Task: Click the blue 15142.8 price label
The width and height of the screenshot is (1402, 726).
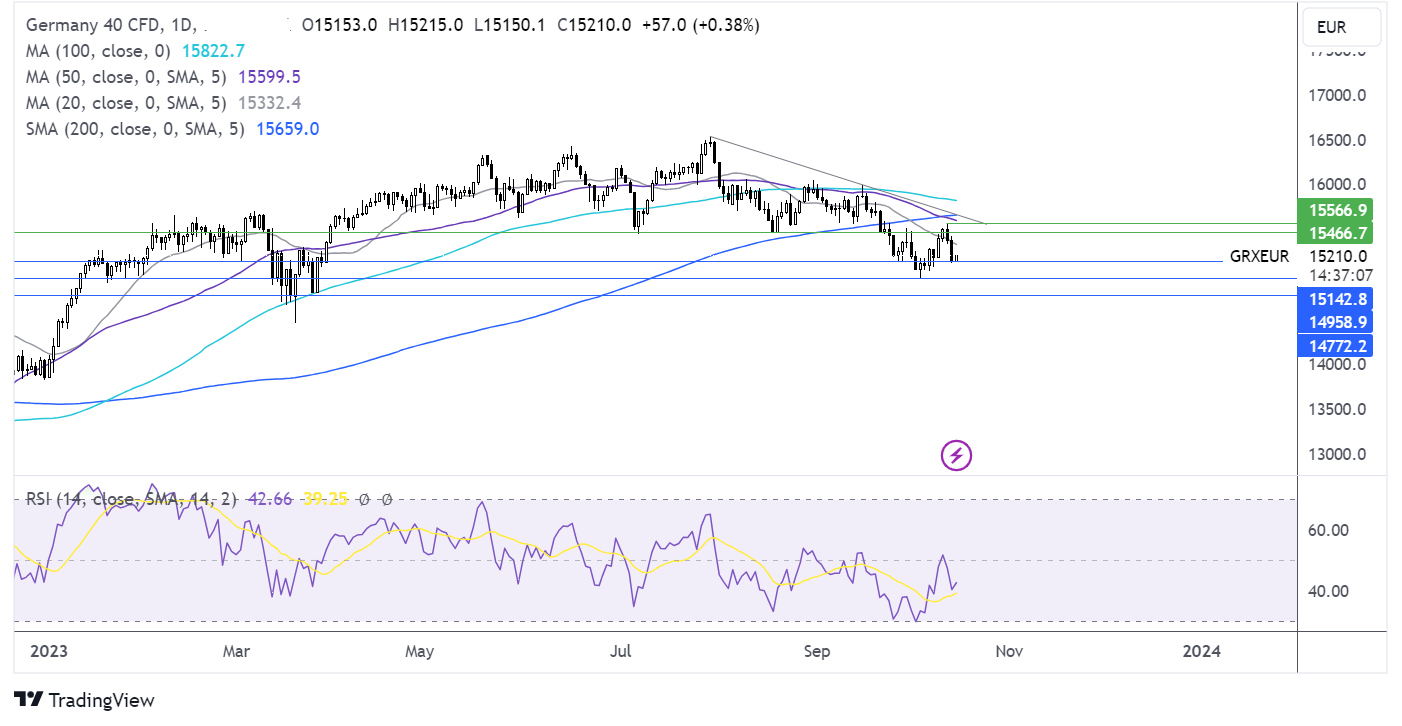Action: coord(1334,298)
